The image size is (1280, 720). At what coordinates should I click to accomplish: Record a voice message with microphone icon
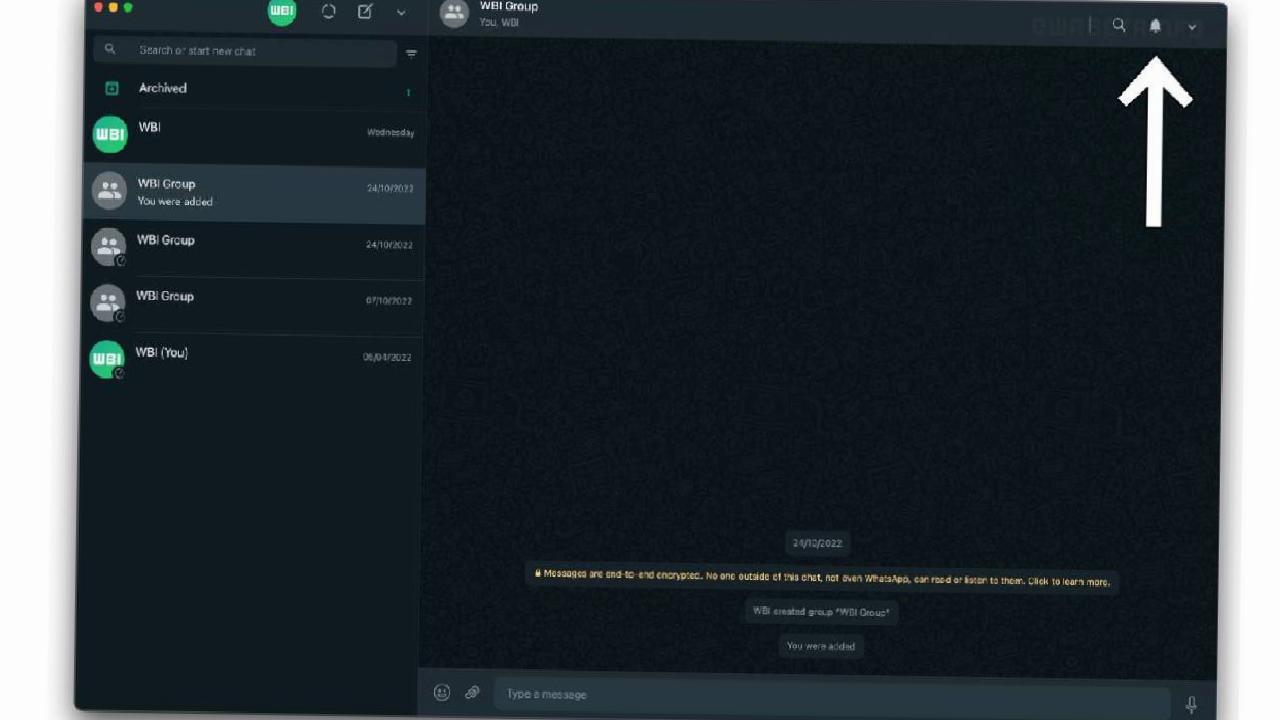[1191, 704]
